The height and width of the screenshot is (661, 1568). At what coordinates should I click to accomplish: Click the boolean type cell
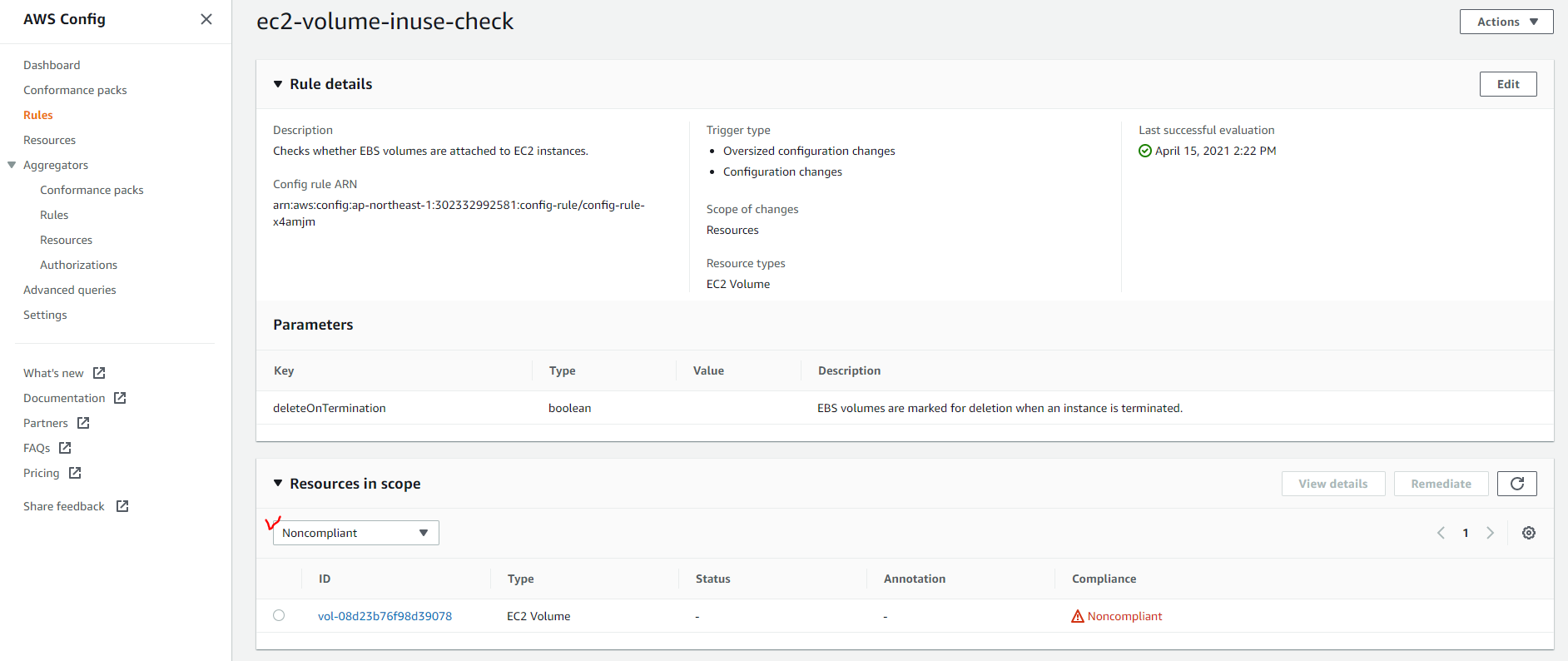coord(570,408)
